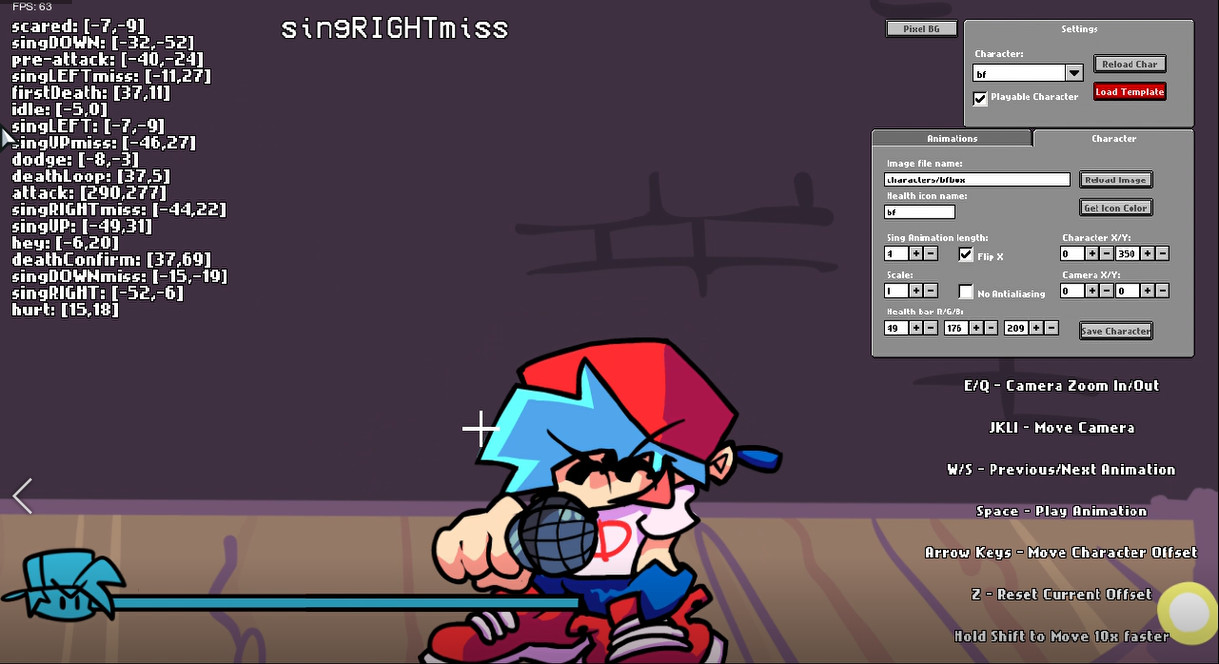Switch to the Character tab
The image size is (1219, 664).
coord(1113,138)
